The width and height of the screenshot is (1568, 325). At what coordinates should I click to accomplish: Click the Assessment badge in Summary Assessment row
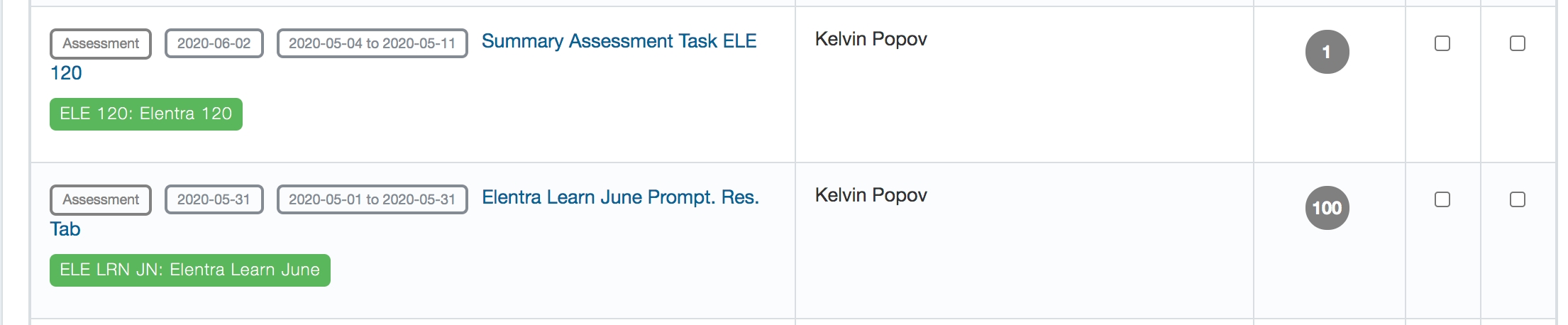coord(101,44)
